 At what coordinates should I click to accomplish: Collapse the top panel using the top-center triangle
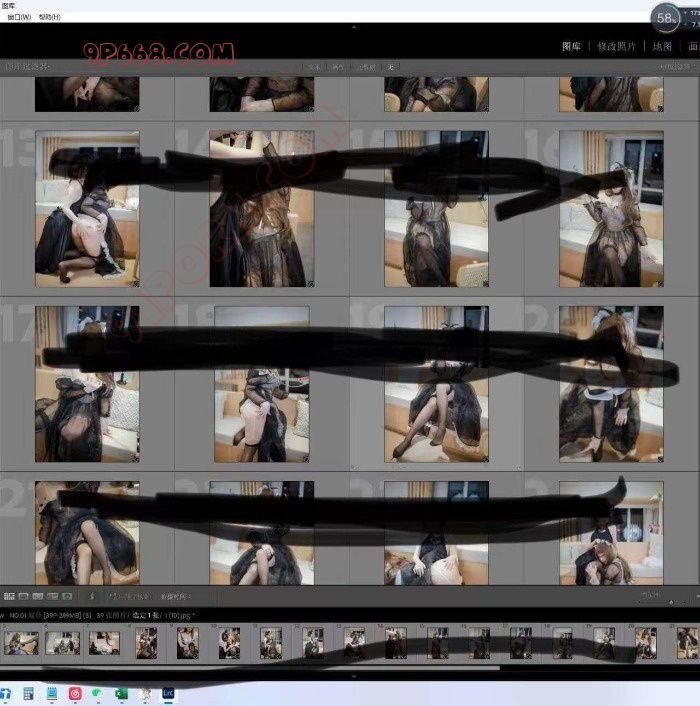pyautogui.click(x=354, y=27)
